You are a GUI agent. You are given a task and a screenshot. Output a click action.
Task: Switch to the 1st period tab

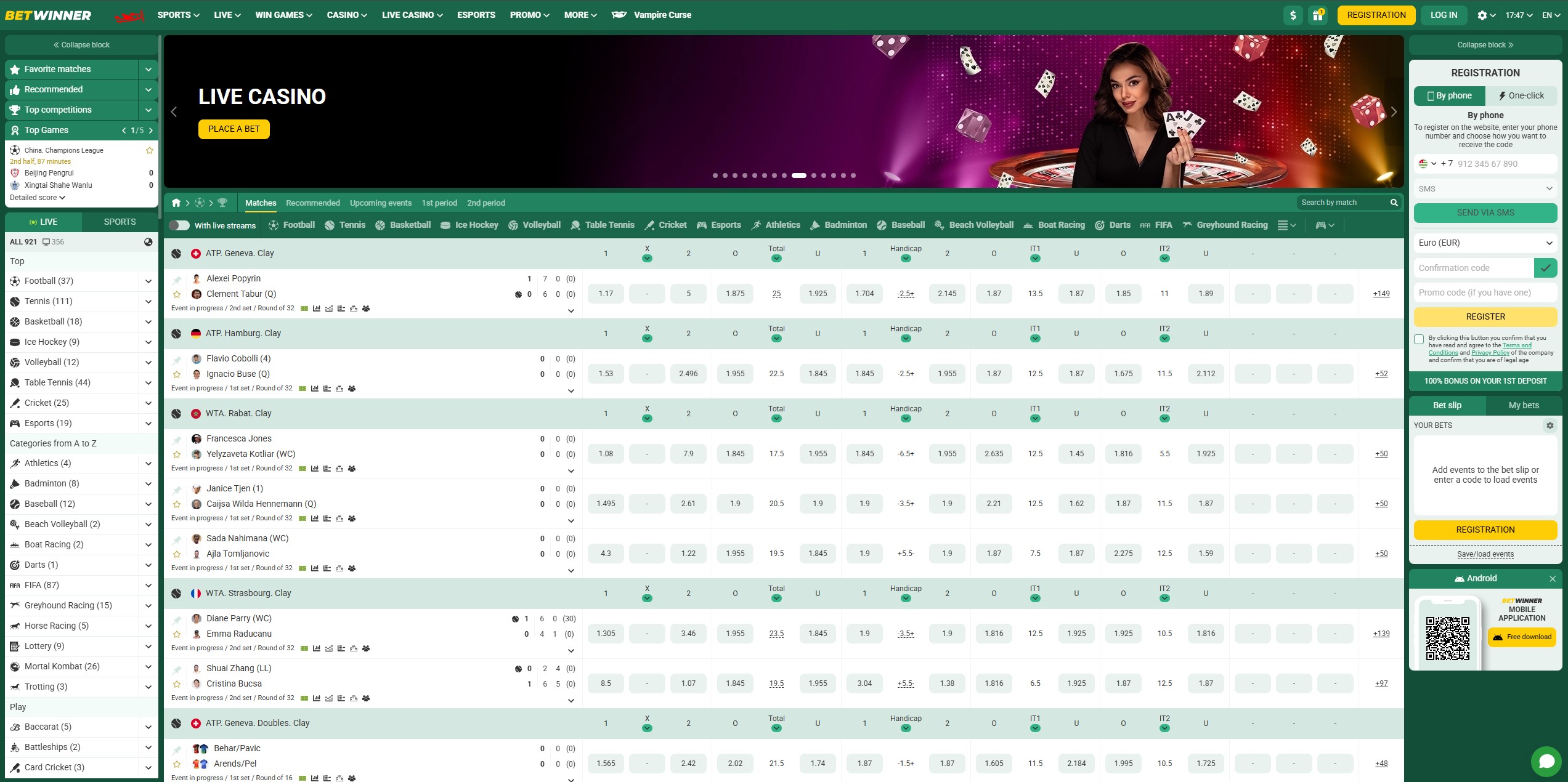tap(439, 203)
